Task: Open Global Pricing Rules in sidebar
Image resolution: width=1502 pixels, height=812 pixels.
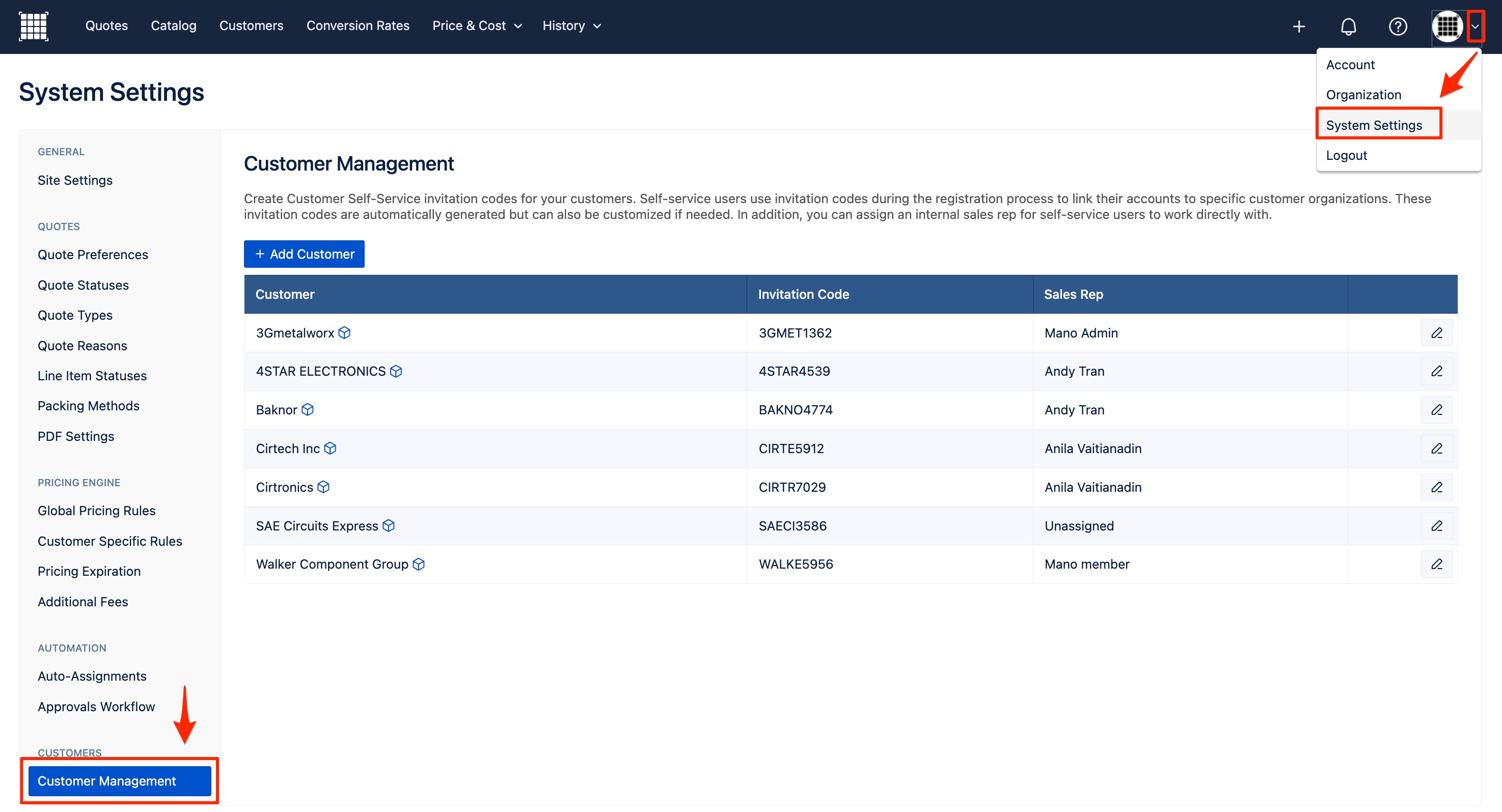Action: click(96, 511)
